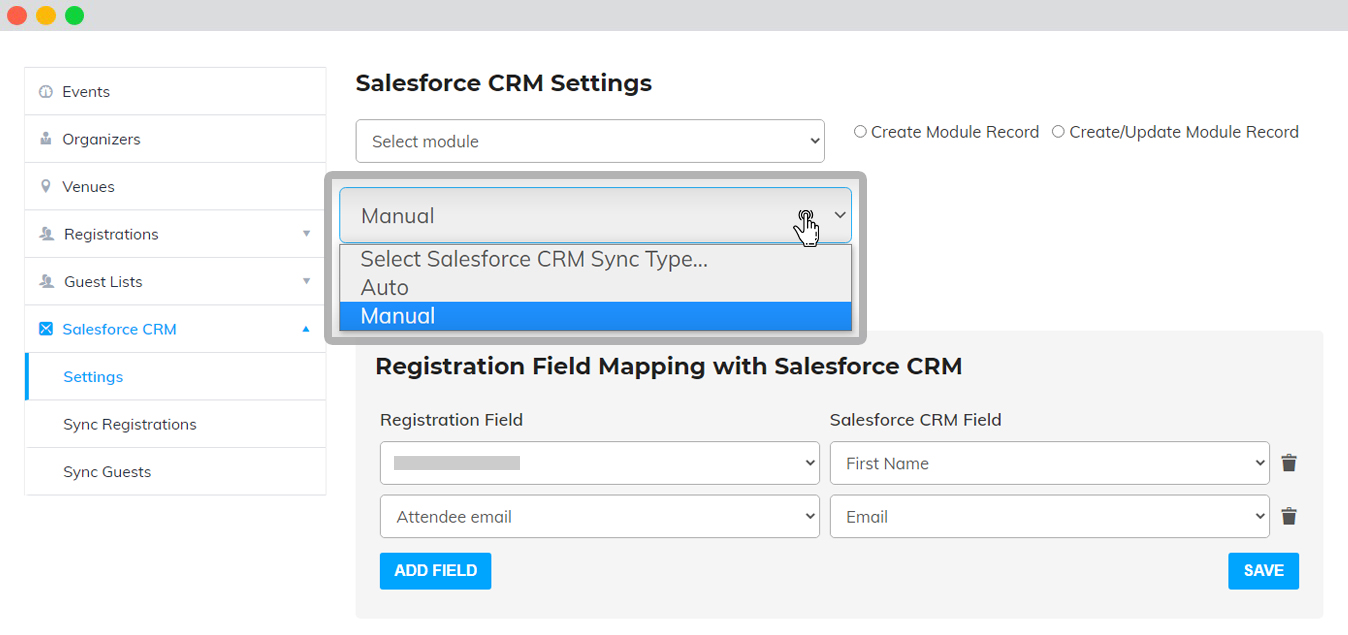Screen dimensions: 1348x635
Task: Click the Venues pin icon
Action: point(45,187)
